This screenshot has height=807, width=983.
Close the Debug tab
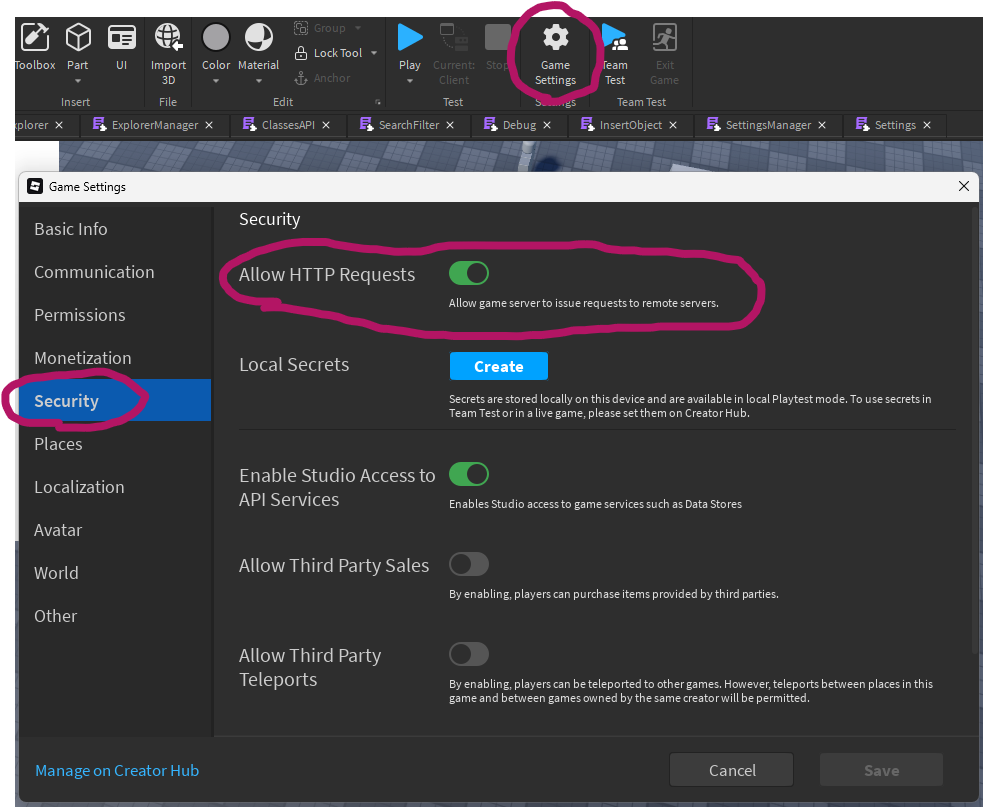coord(547,125)
